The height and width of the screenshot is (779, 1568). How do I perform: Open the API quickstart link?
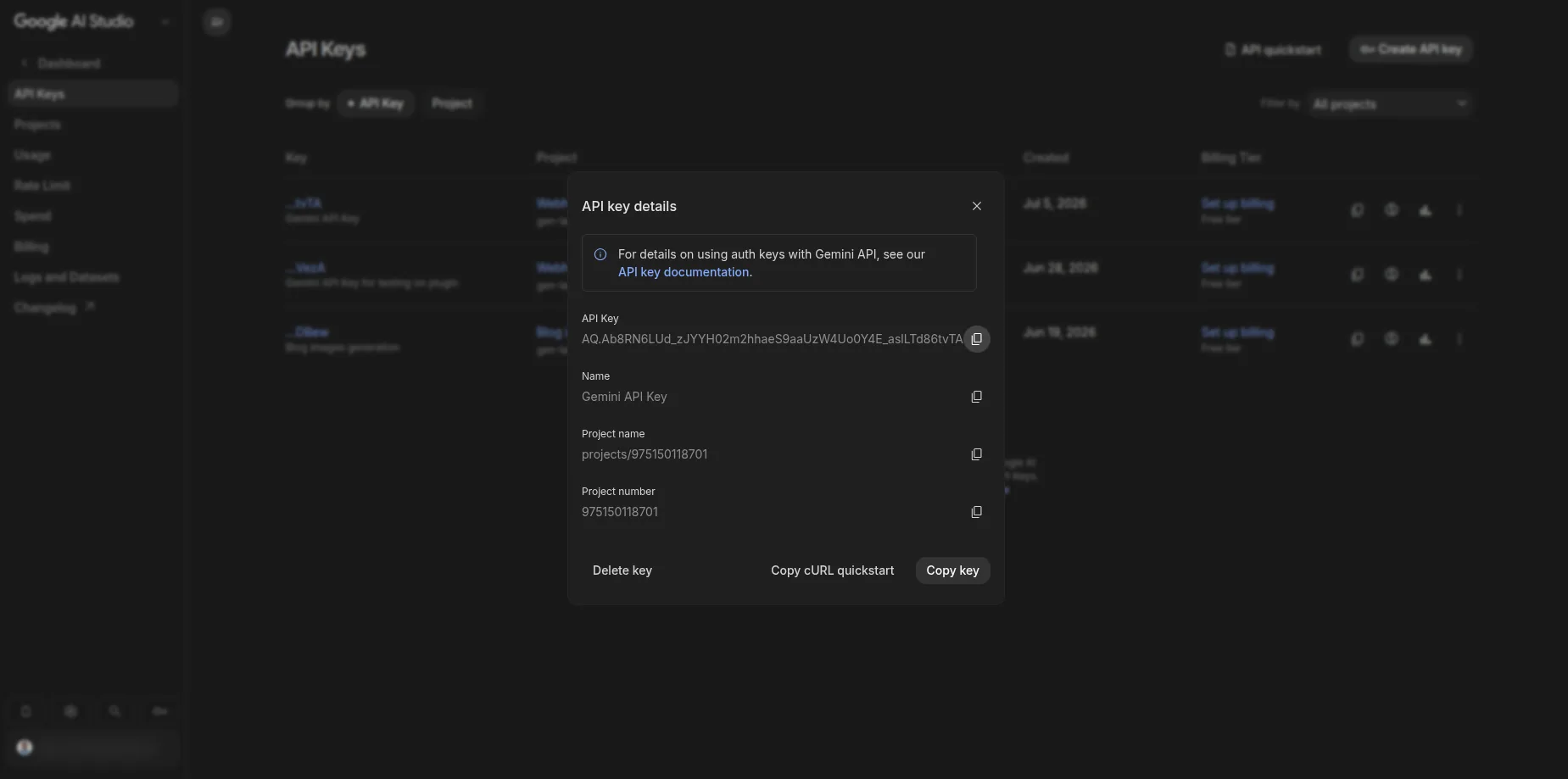pos(1274,50)
